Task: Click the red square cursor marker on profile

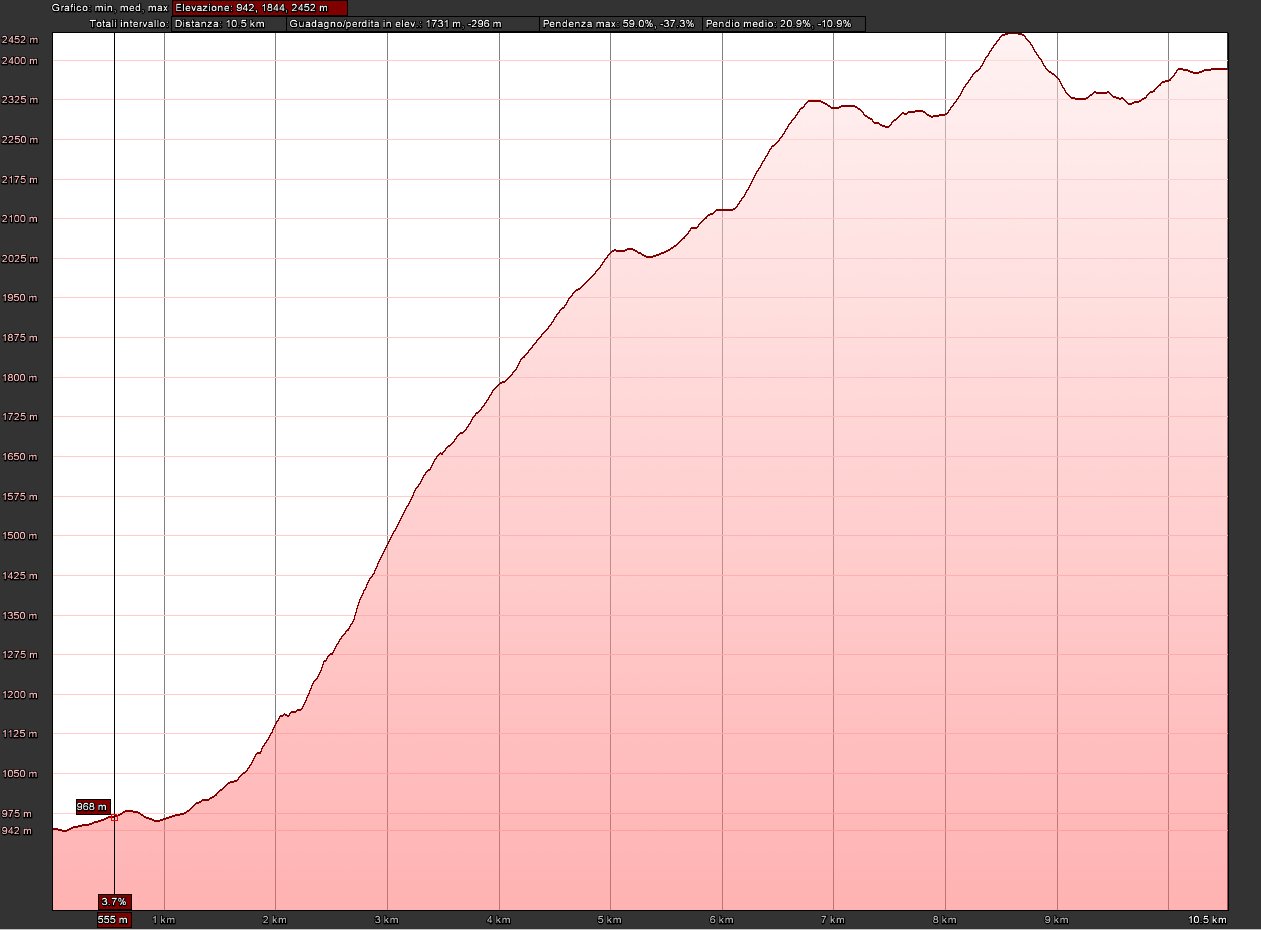Action: [x=114, y=817]
